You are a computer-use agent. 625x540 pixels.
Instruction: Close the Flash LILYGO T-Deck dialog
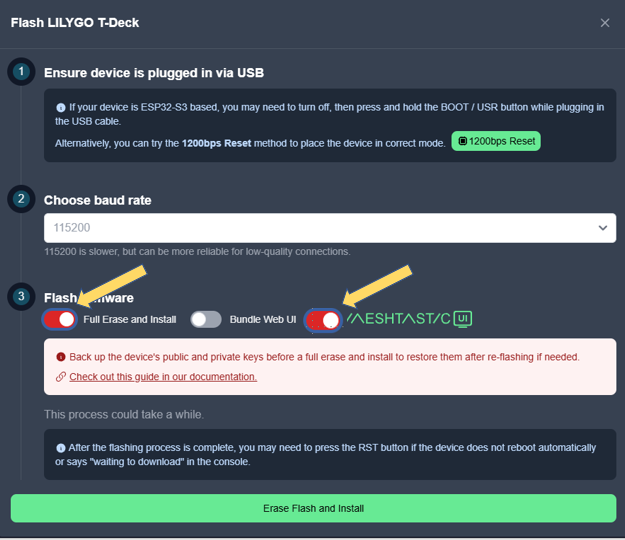[x=605, y=23]
